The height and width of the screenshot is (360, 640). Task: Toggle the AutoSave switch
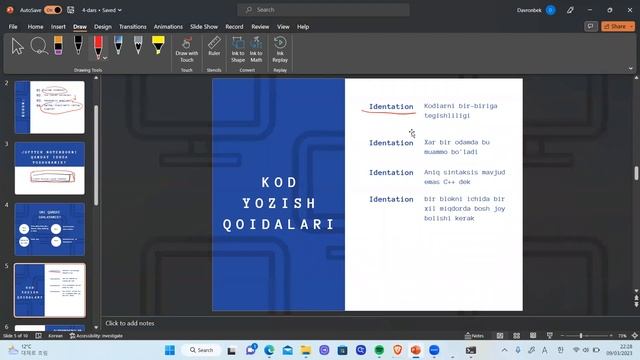pyautogui.click(x=53, y=10)
